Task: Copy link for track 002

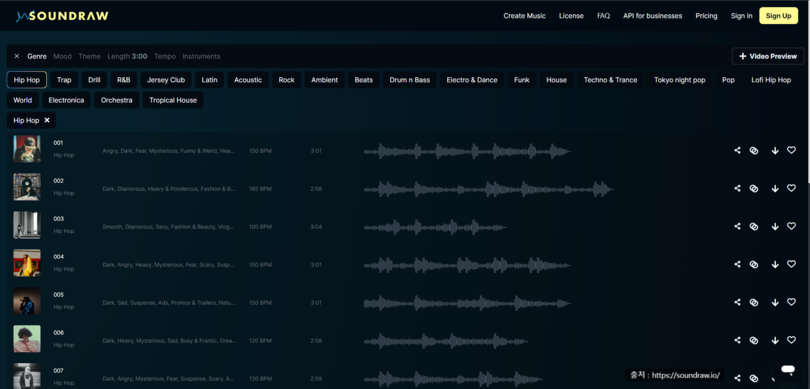Action: [754, 189]
